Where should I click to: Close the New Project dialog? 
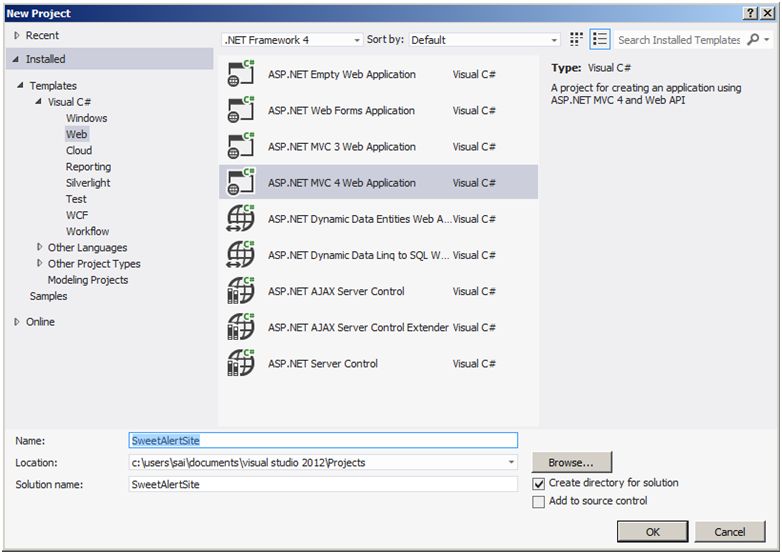point(768,13)
